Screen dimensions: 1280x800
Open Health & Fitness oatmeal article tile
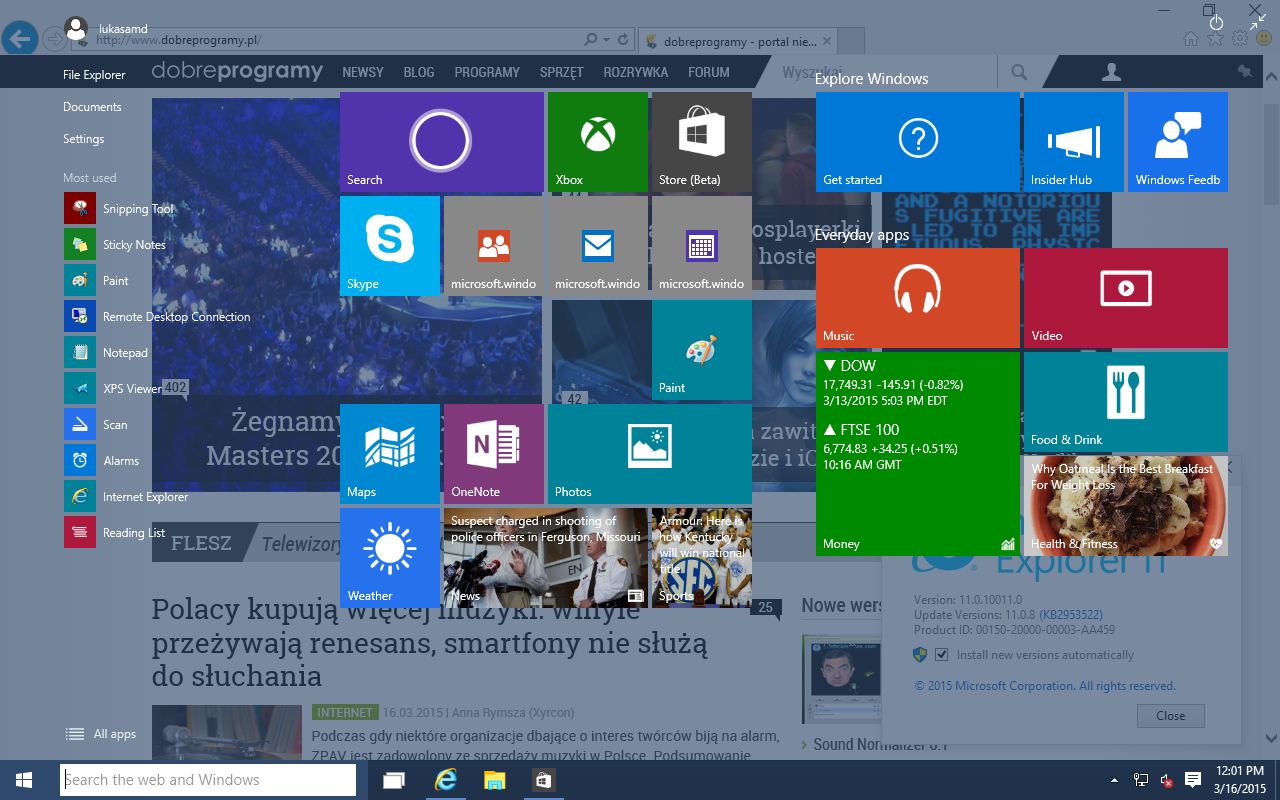(1126, 506)
